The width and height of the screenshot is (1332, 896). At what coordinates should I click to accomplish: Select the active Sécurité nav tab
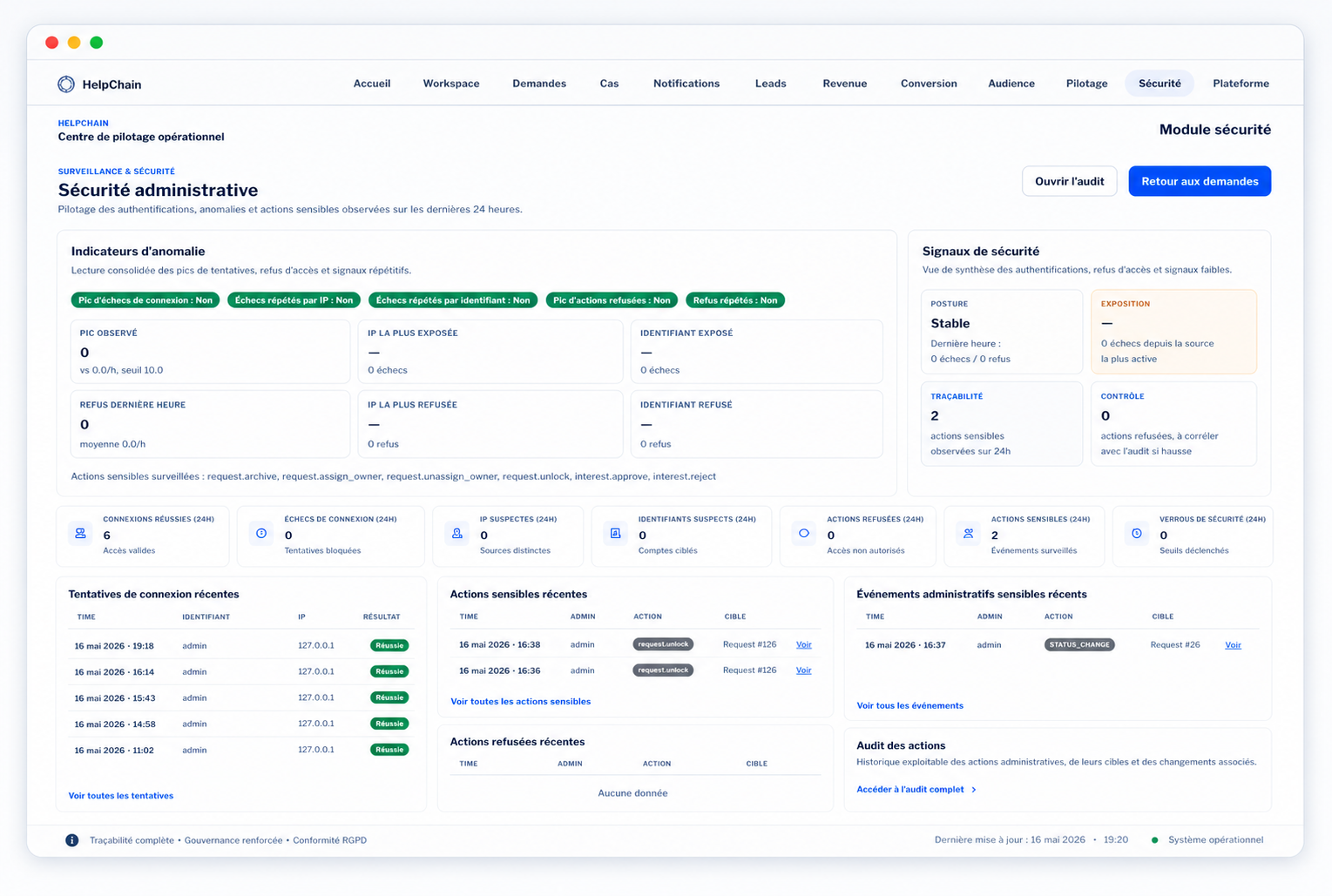tap(1160, 84)
